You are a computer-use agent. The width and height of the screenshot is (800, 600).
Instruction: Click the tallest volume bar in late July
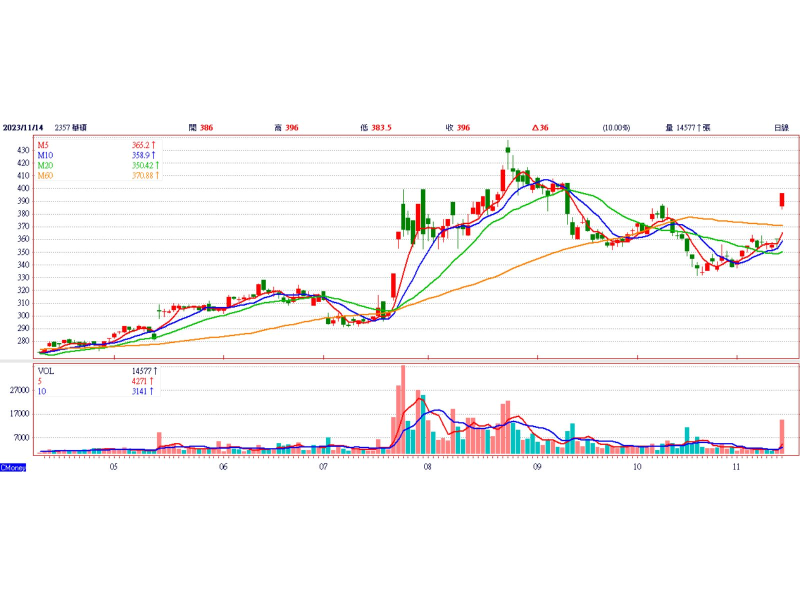pos(403,410)
